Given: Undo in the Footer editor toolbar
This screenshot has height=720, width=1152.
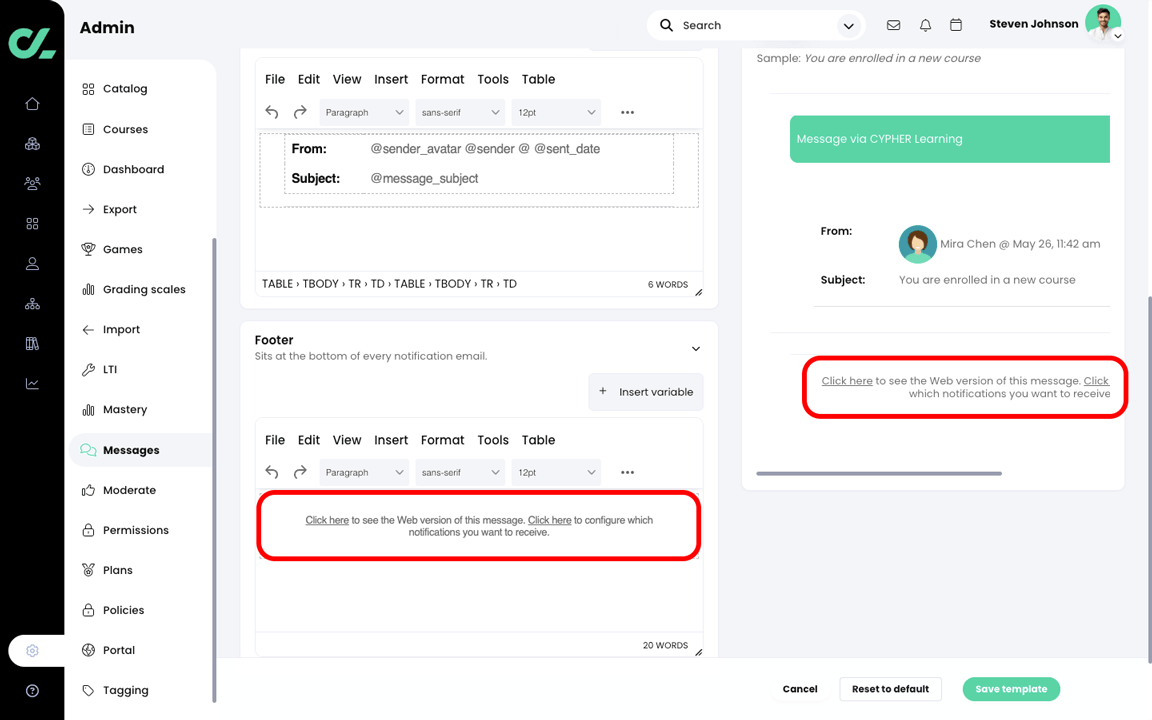Looking at the screenshot, I should coord(272,472).
